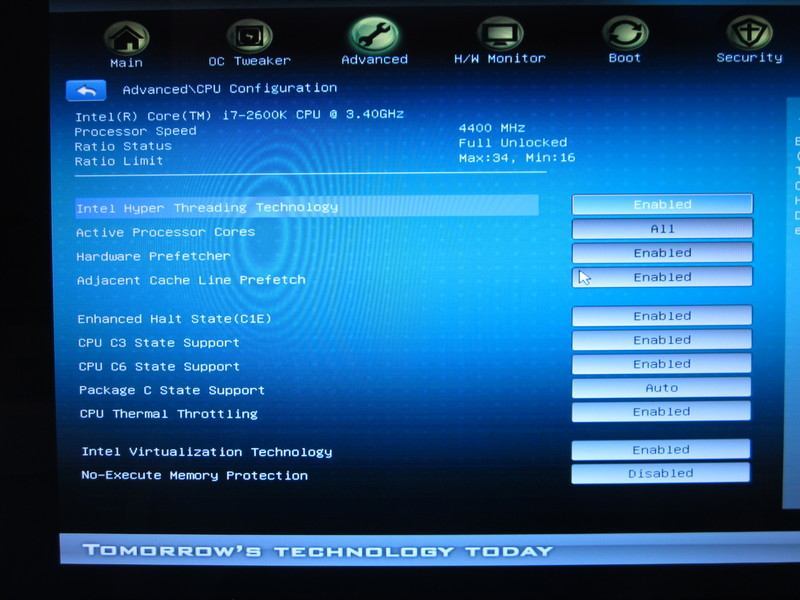The height and width of the screenshot is (600, 800).
Task: Switch to the Security tab label
Action: coord(749,58)
